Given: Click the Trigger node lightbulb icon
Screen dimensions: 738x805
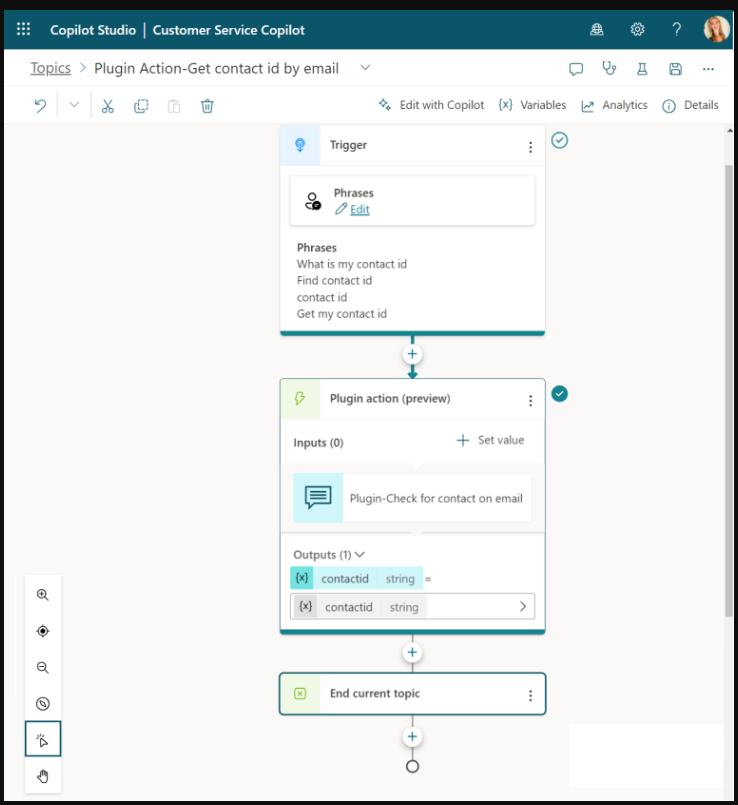Looking at the screenshot, I should 300,145.
